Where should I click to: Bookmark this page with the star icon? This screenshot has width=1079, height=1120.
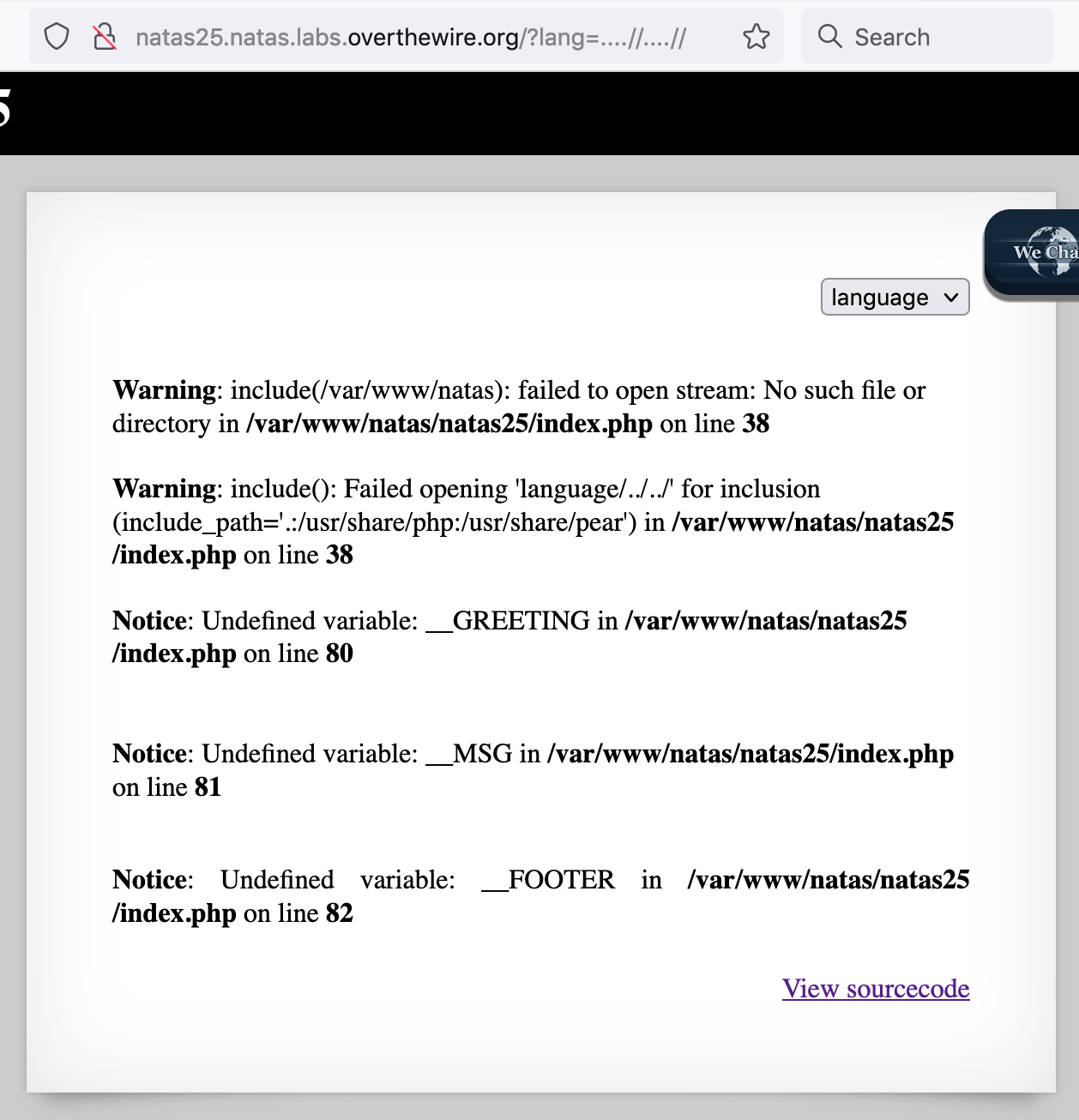pos(756,37)
